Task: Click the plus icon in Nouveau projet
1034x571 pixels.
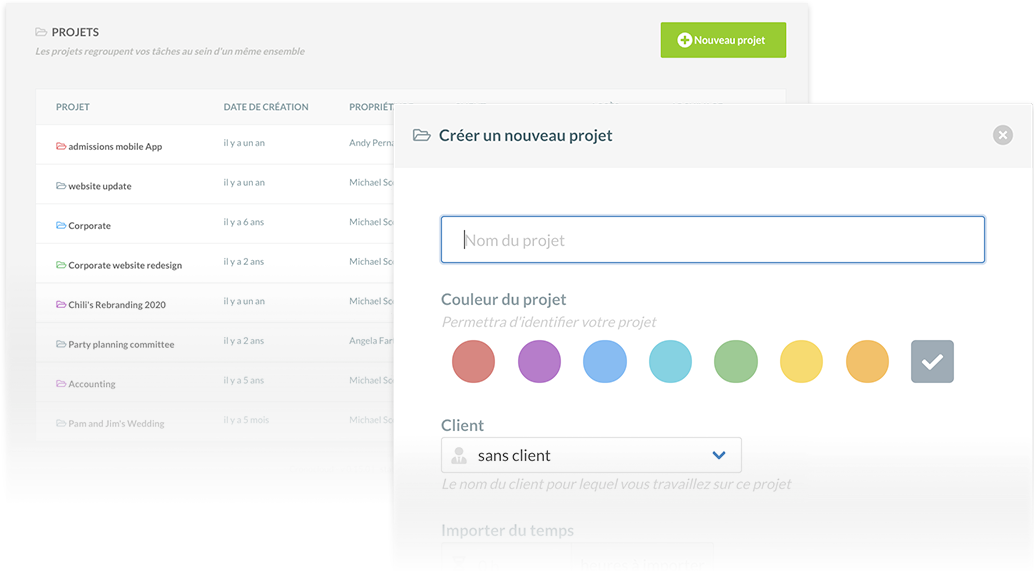Action: (684, 40)
